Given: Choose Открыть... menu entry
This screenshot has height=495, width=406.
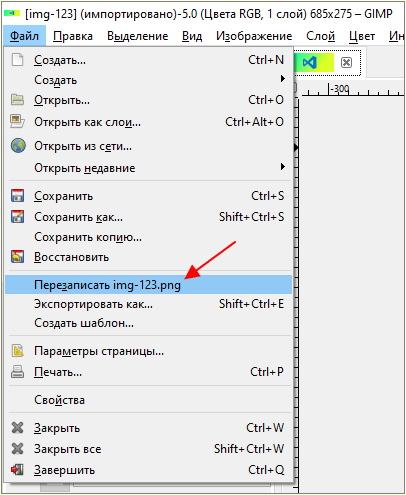Looking at the screenshot, I should tap(149, 100).
